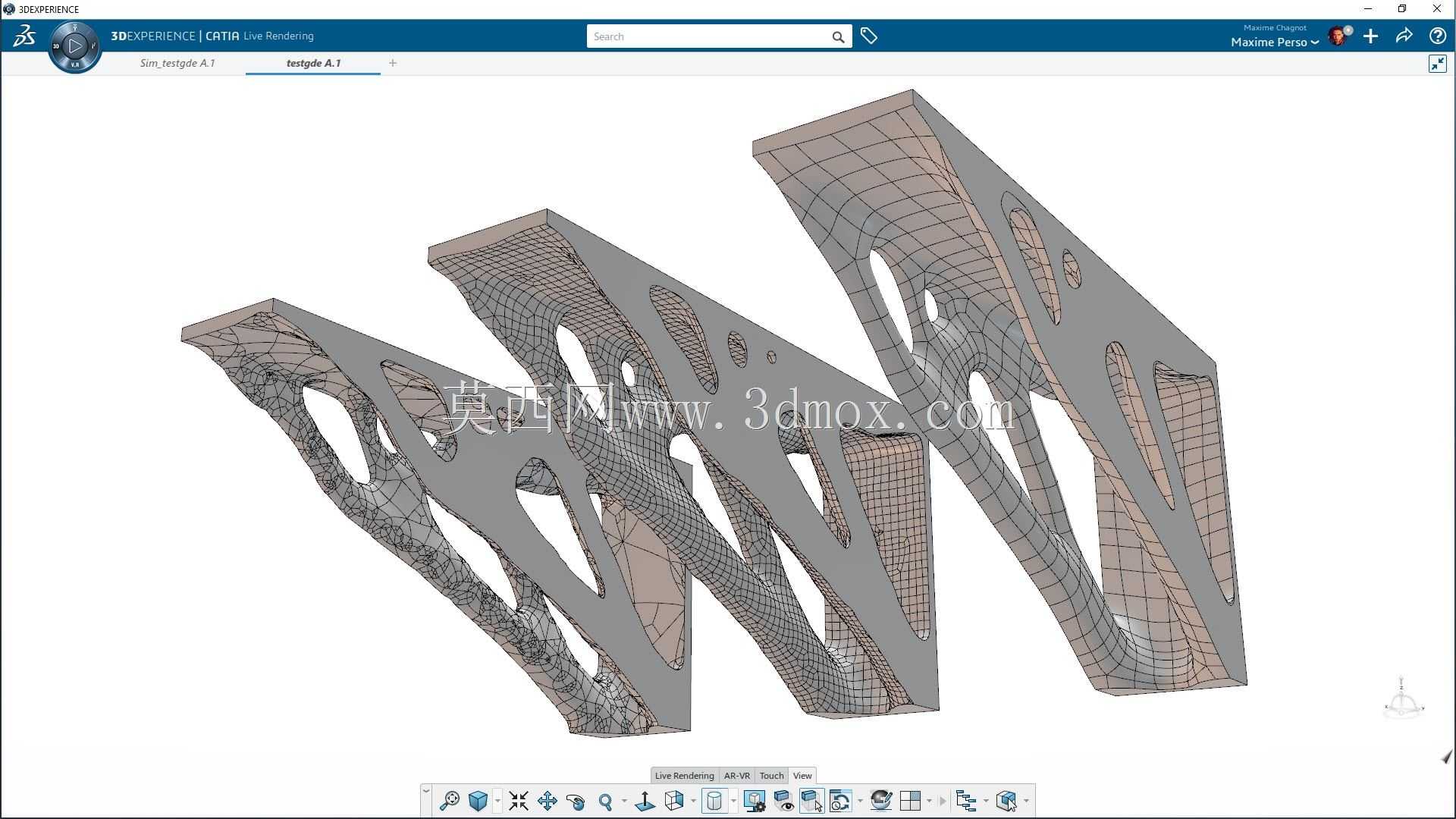Image resolution: width=1456 pixels, height=819 pixels.
Task: Expand the toolbar overflow play arrow
Action: click(x=943, y=801)
